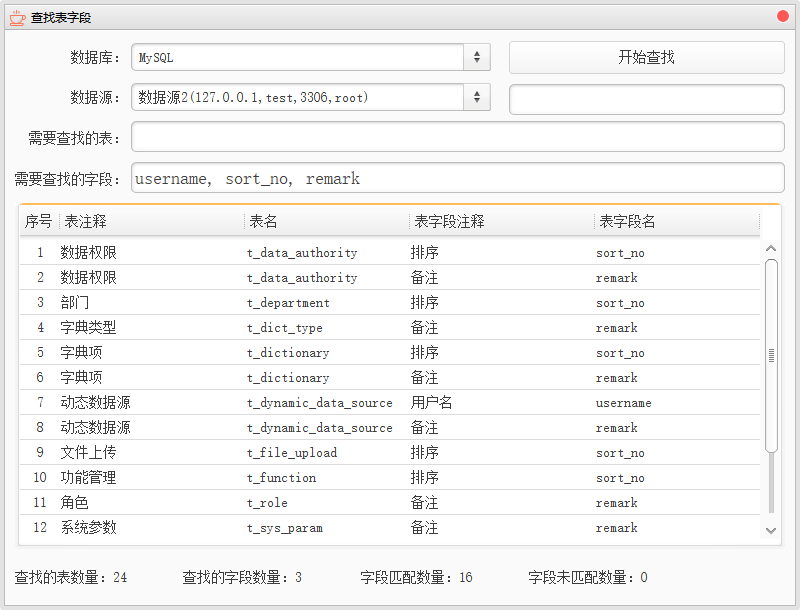Select the t_role table name cell
The width and height of the screenshot is (800, 610).
pyautogui.click(x=267, y=502)
